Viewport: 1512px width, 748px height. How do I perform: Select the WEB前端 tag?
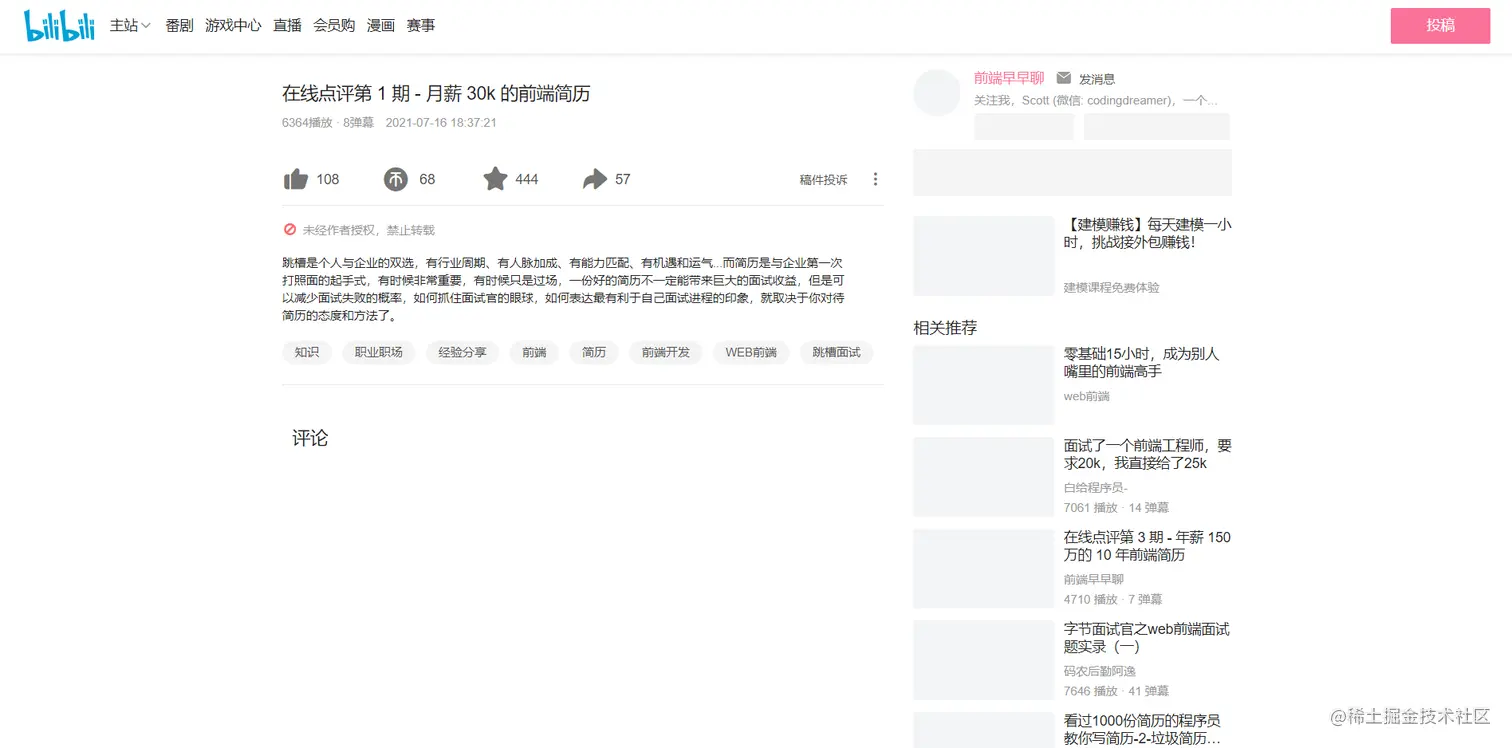pos(751,352)
